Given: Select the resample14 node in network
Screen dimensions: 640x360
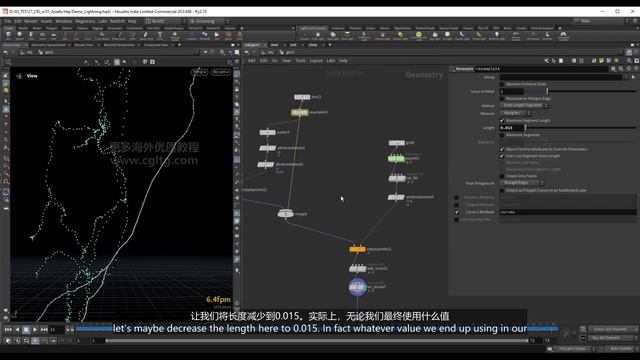Looking at the screenshot, I should click(300, 112).
